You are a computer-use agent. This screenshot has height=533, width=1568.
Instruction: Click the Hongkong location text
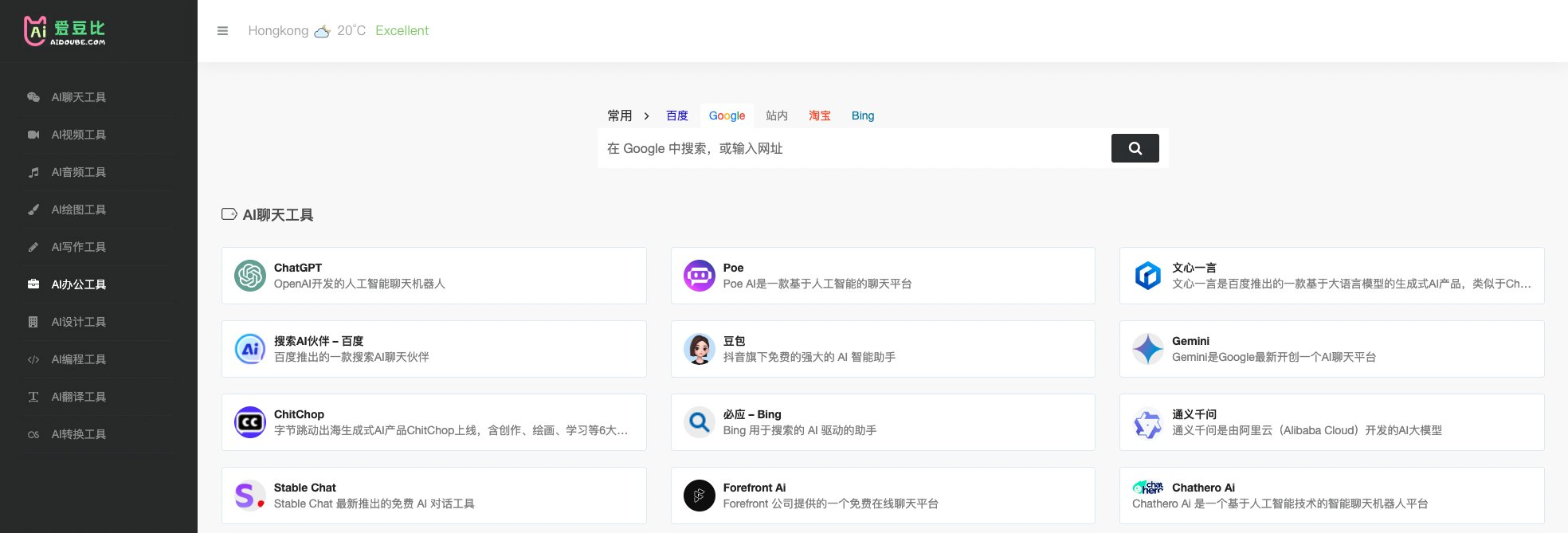278,30
